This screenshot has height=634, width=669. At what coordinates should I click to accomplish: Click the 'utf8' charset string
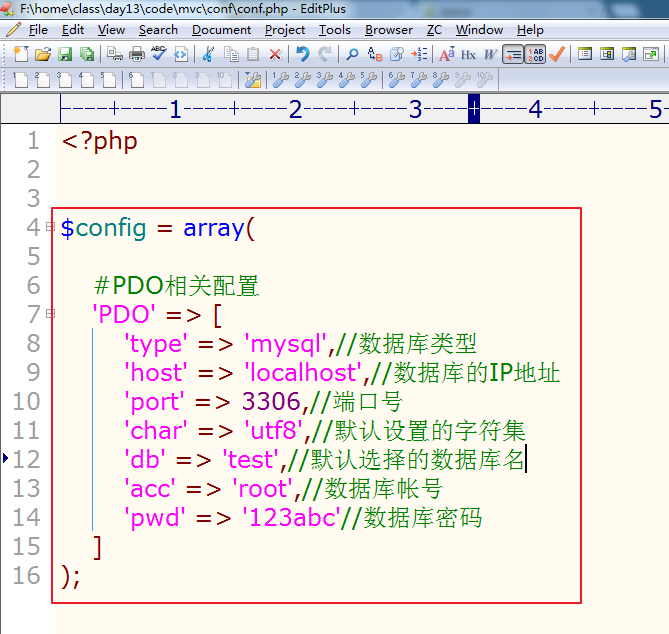click(x=273, y=430)
